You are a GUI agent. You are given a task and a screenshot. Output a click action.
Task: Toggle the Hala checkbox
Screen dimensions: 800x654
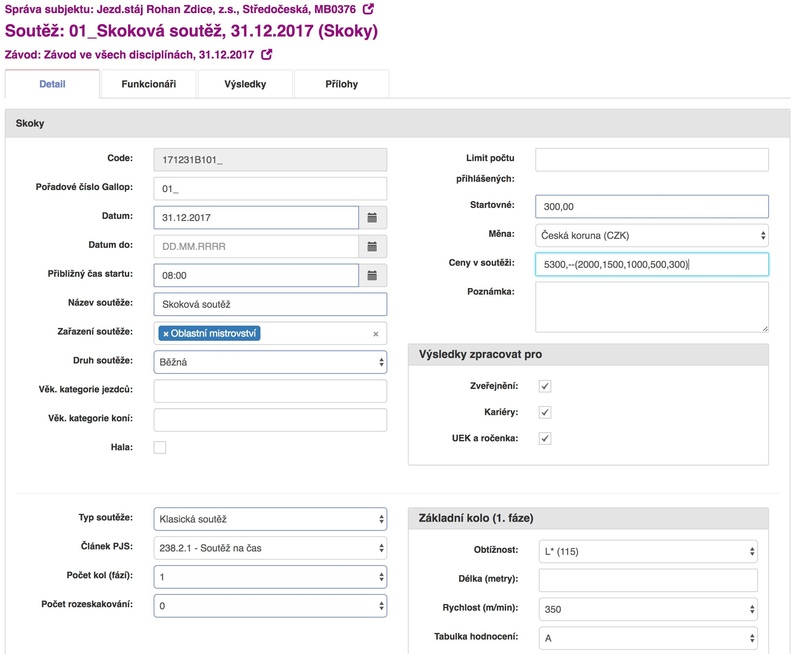pos(160,447)
